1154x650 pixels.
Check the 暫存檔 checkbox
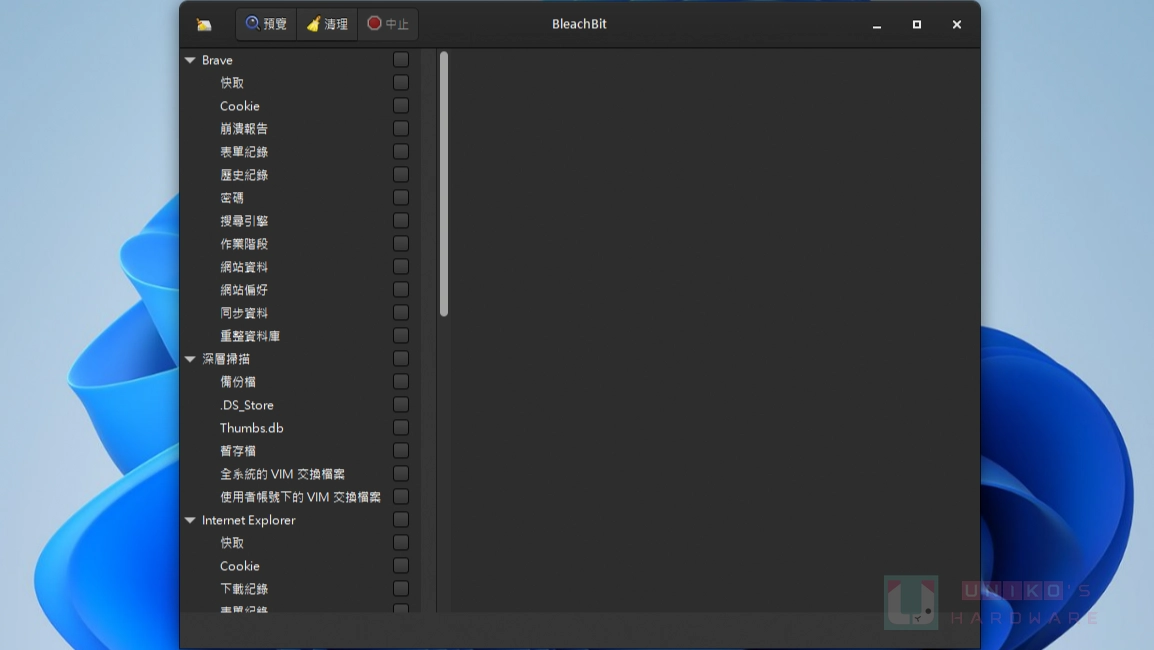coord(401,451)
